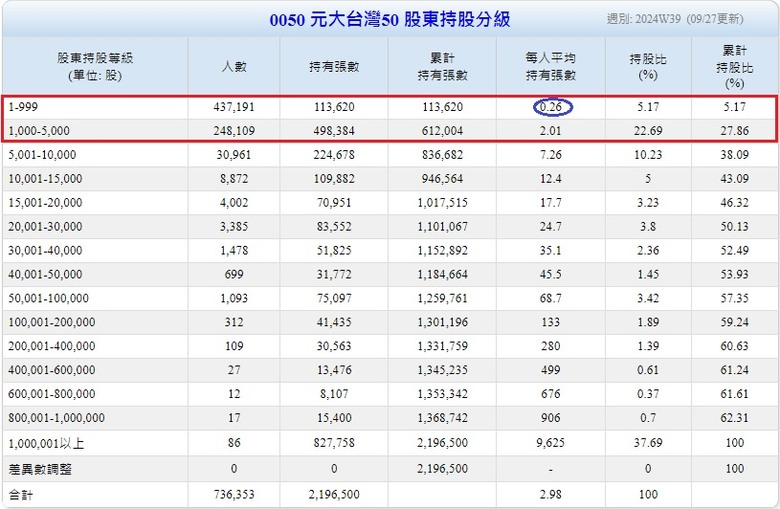Select the 40,001-50,000 row label
This screenshot has width=780, height=509.
(x=45, y=274)
